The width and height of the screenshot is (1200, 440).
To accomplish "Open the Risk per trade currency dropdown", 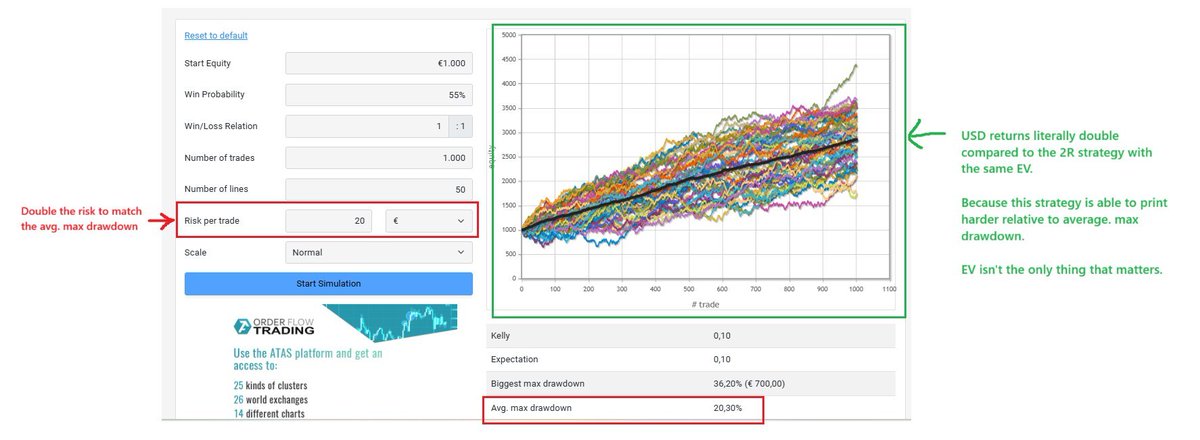I will pyautogui.click(x=429, y=220).
